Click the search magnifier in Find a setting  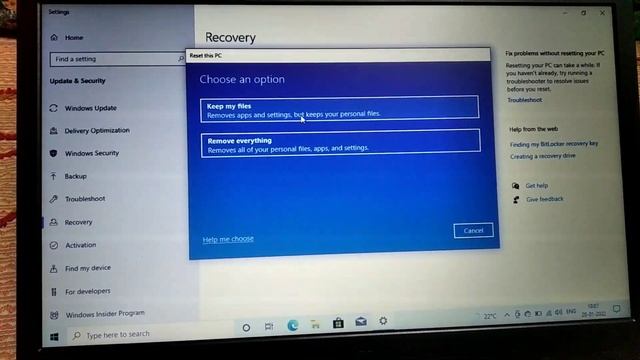pyautogui.click(x=181, y=59)
